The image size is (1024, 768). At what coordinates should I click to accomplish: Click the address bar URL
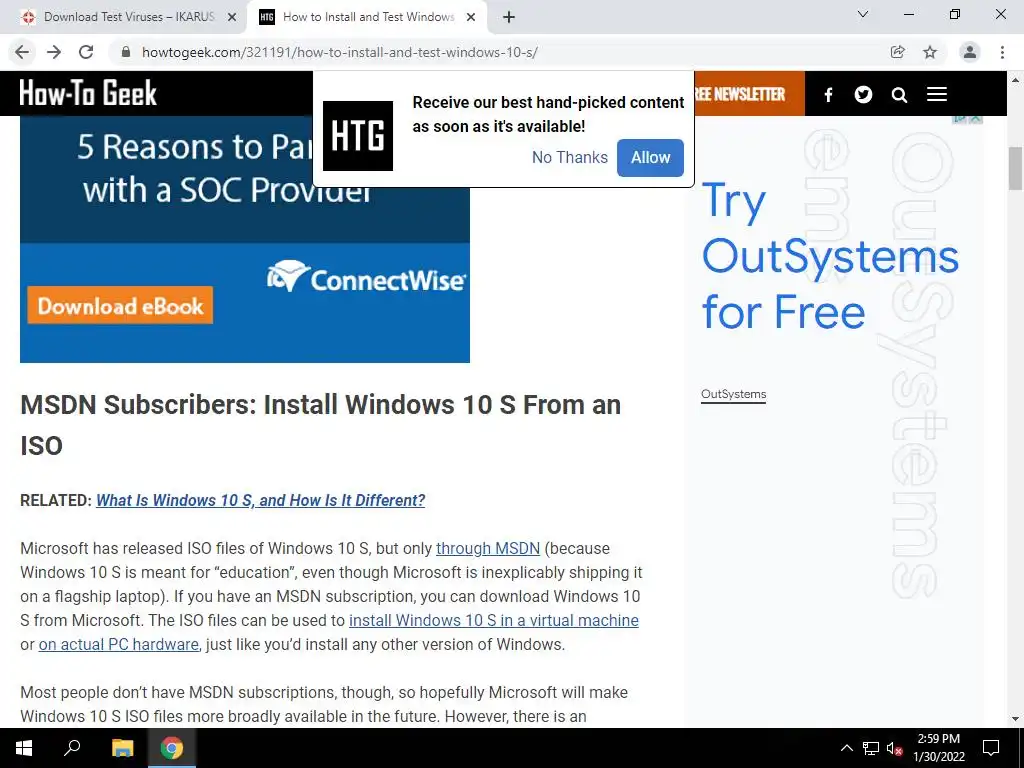[340, 52]
